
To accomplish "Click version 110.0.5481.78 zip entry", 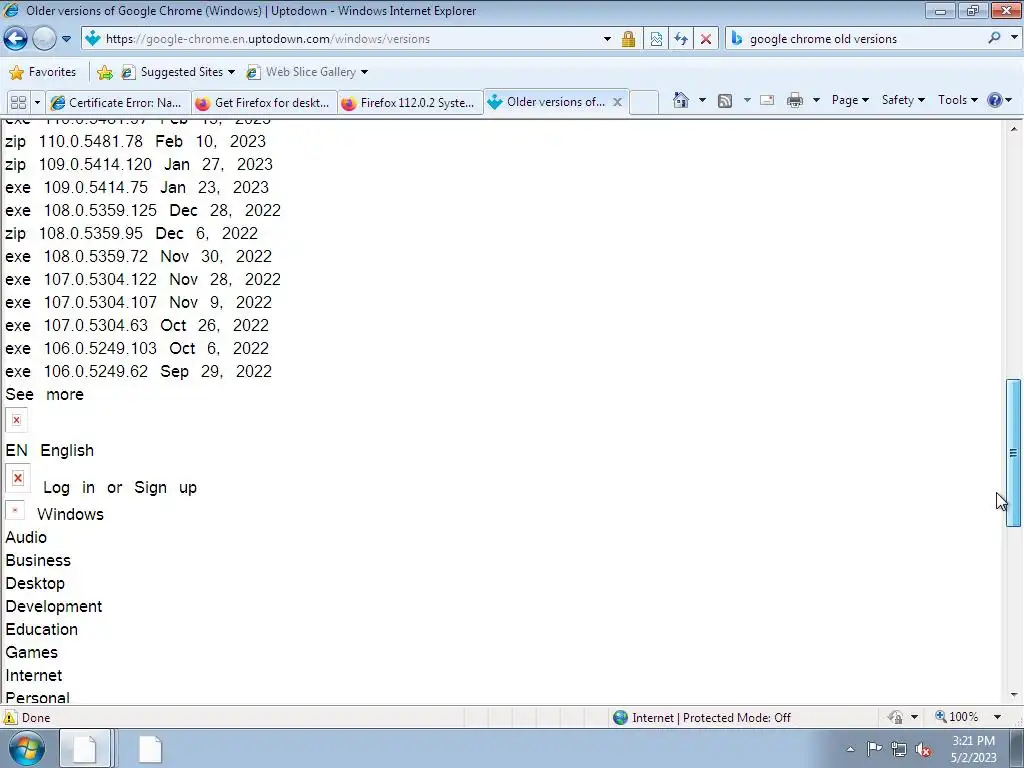I will pyautogui.click(x=135, y=141).
